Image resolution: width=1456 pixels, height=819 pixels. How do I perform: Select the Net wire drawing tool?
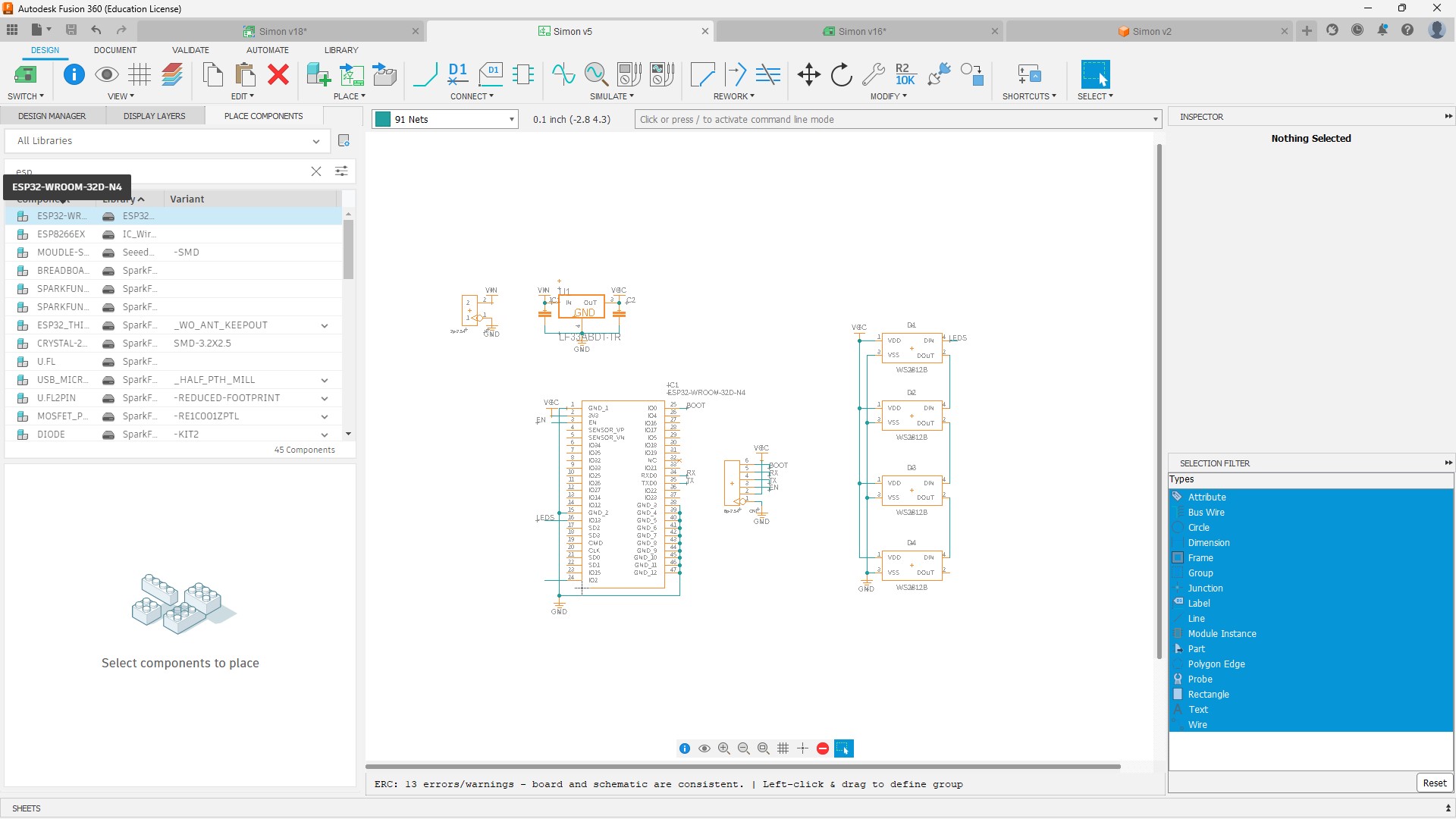click(425, 74)
